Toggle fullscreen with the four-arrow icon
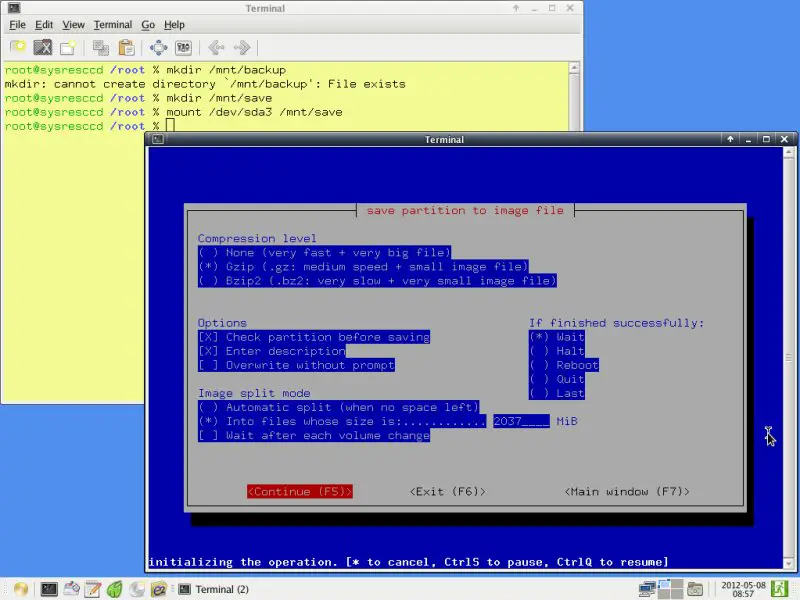Screen dimensions: 800x600 point(158,47)
